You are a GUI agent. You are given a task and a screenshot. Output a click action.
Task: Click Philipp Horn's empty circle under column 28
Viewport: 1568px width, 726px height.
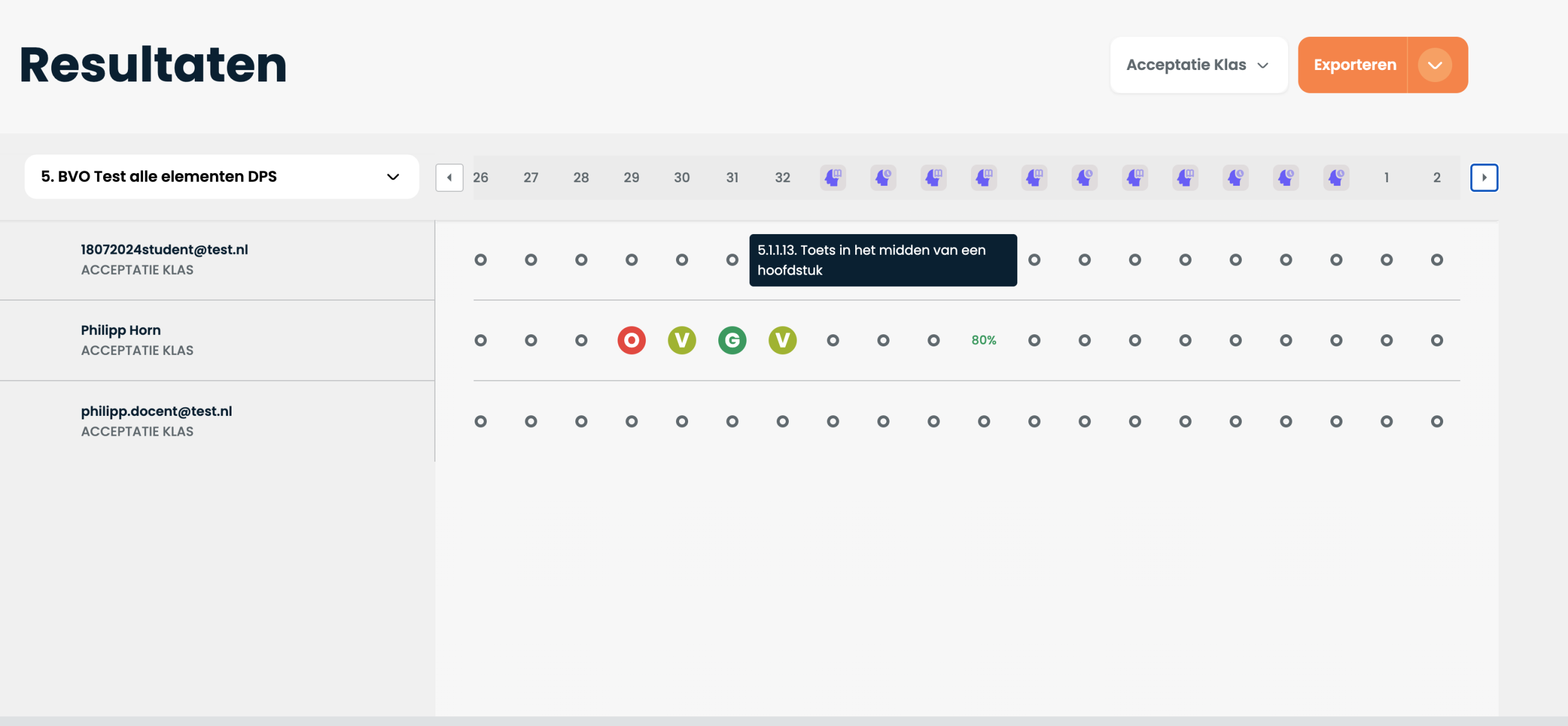(x=581, y=340)
